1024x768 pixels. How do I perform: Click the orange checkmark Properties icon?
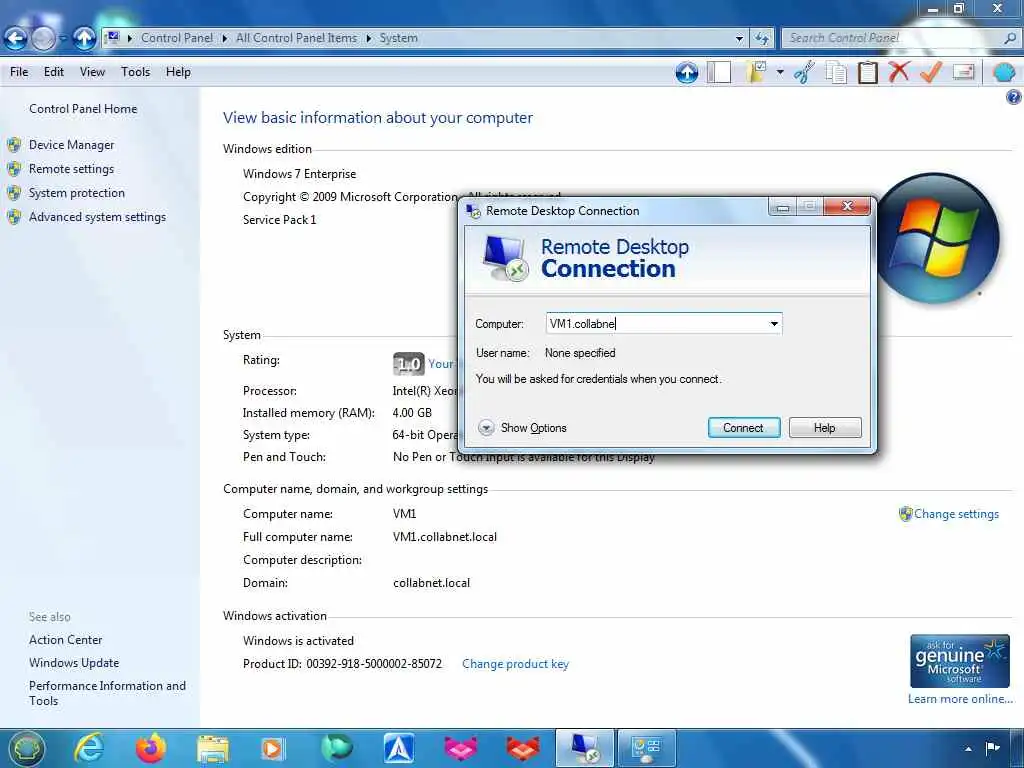931,72
